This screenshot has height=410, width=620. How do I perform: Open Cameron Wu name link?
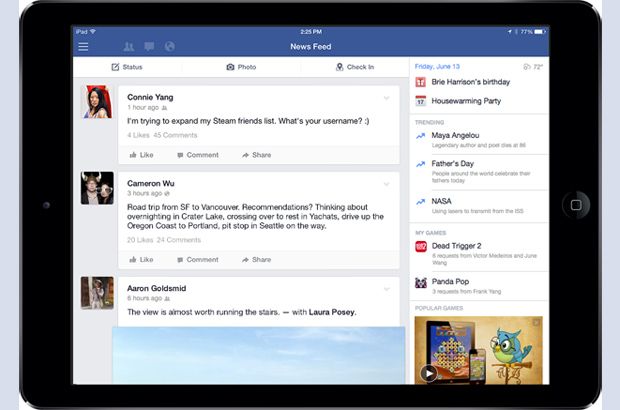point(151,183)
